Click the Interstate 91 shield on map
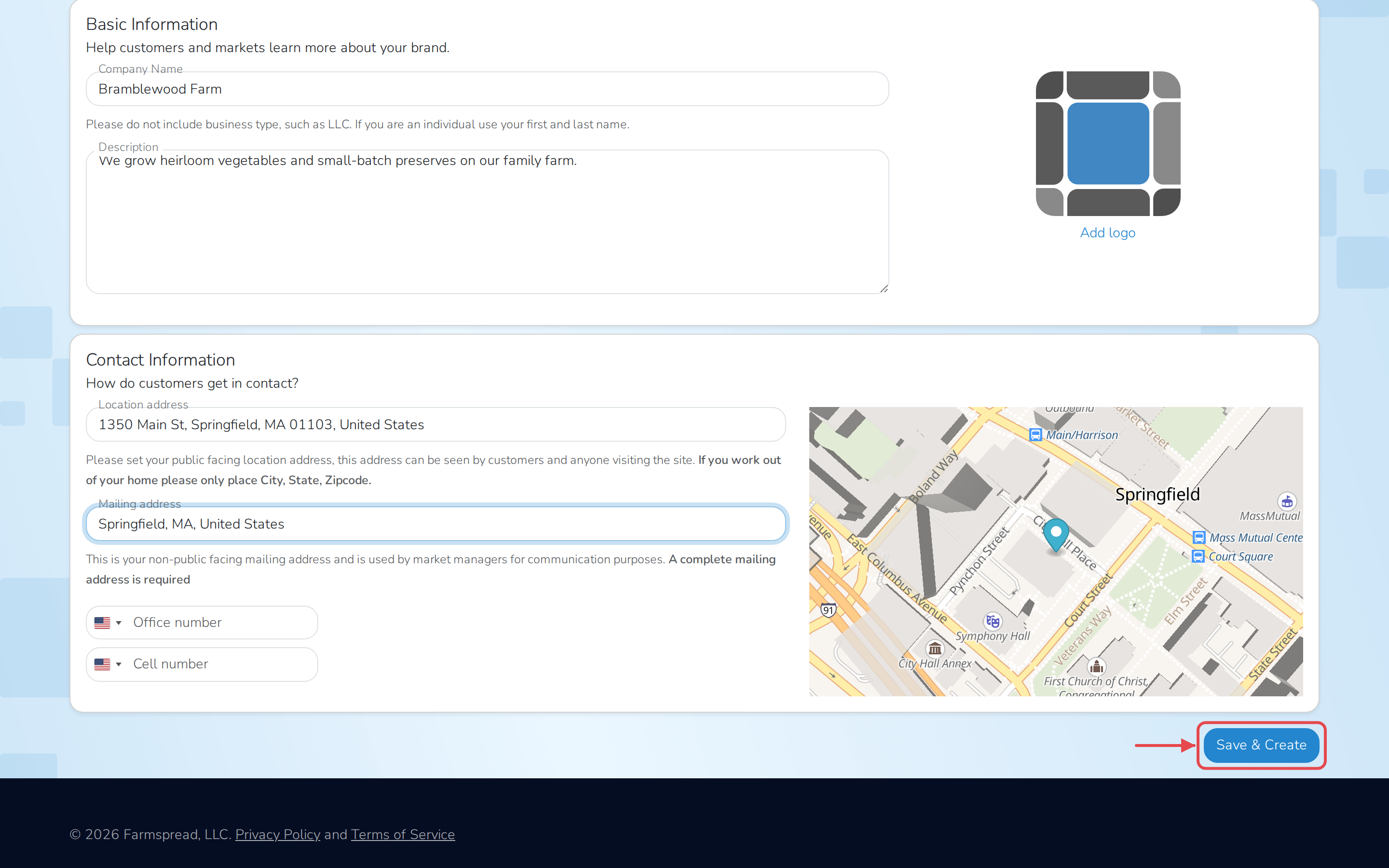 click(x=828, y=610)
